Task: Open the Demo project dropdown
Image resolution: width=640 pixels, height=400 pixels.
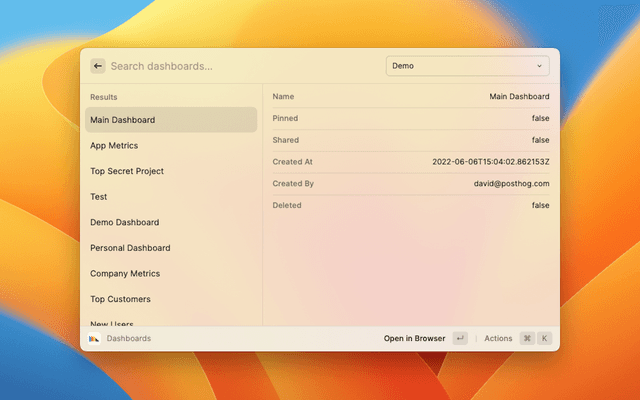Action: 467,66
